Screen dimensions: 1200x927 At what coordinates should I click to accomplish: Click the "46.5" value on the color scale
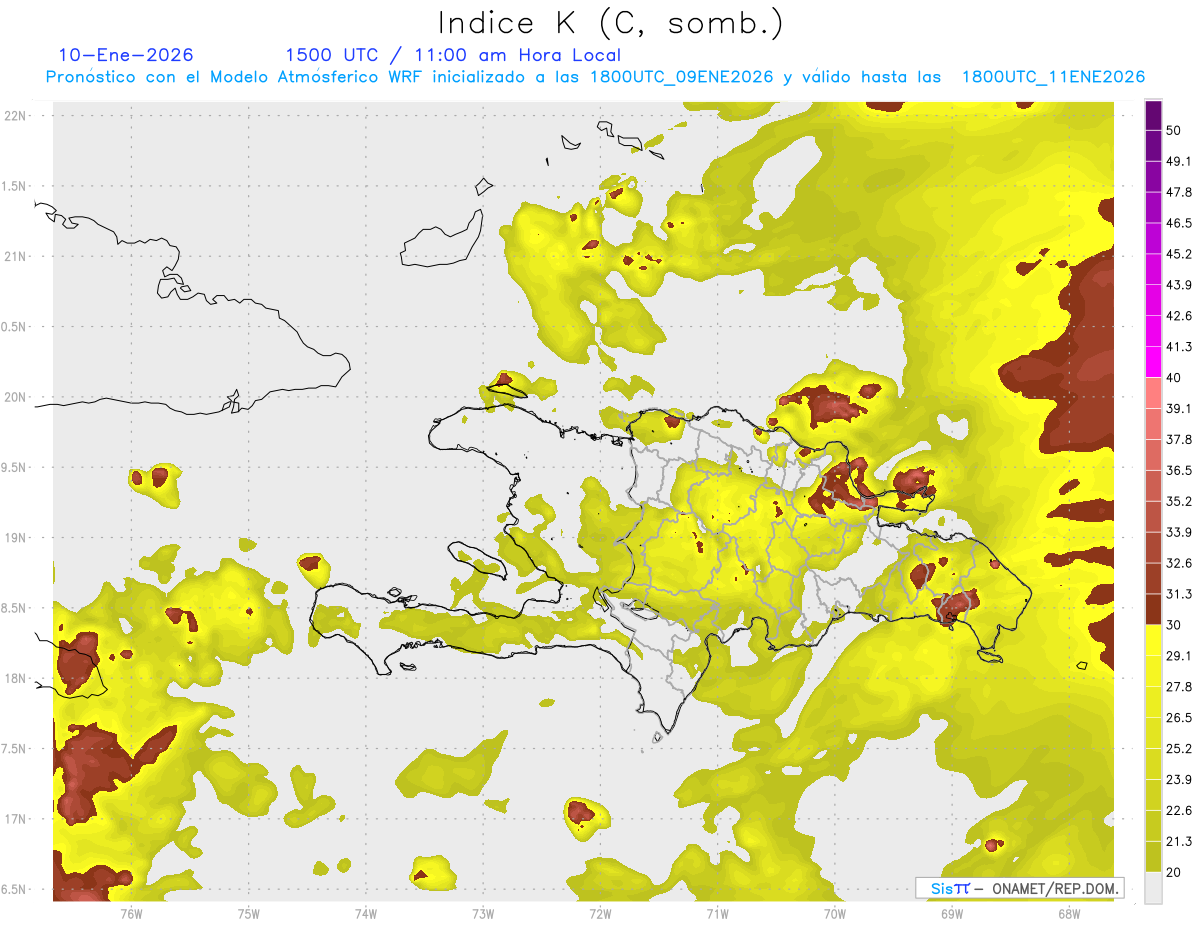click(1178, 223)
